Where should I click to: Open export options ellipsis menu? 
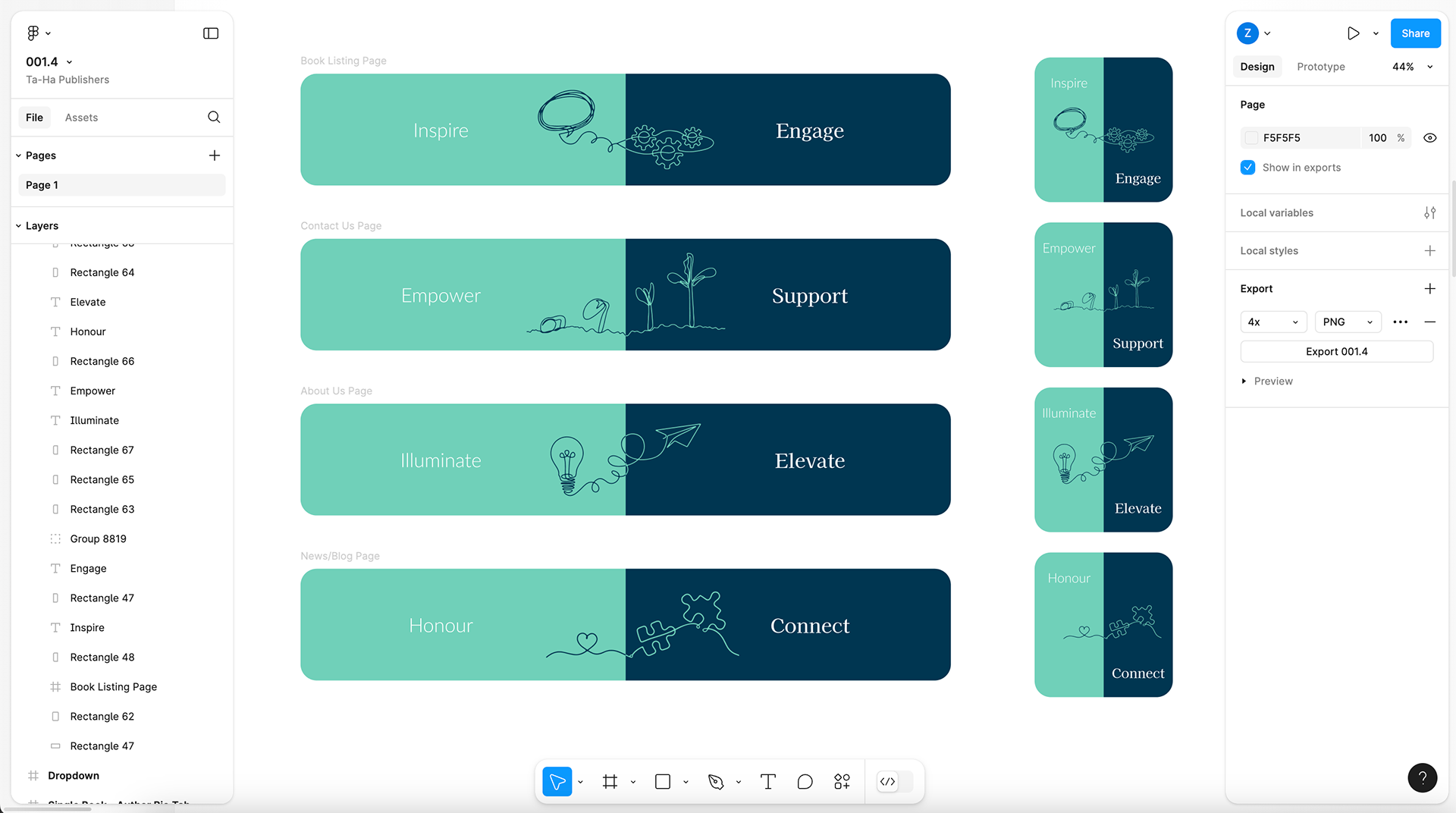(1401, 322)
